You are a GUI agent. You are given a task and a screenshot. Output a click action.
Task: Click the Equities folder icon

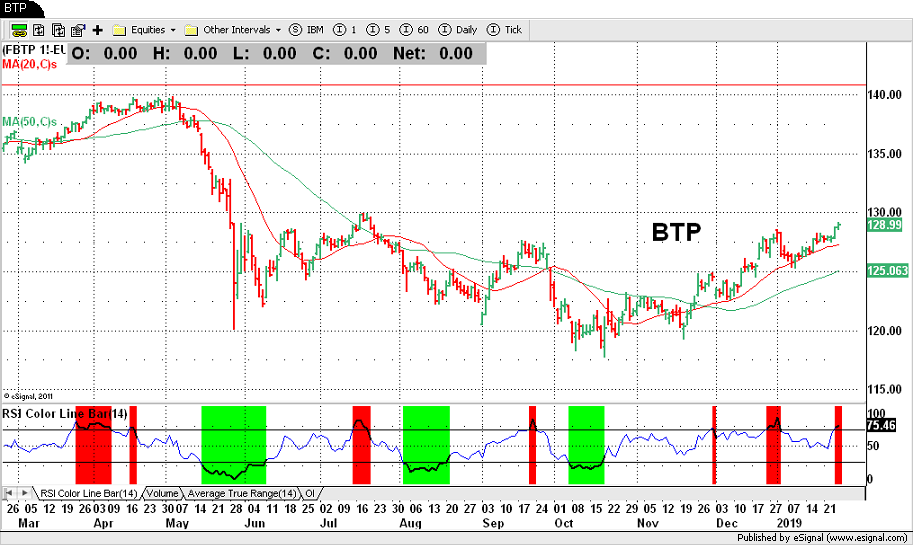119,30
